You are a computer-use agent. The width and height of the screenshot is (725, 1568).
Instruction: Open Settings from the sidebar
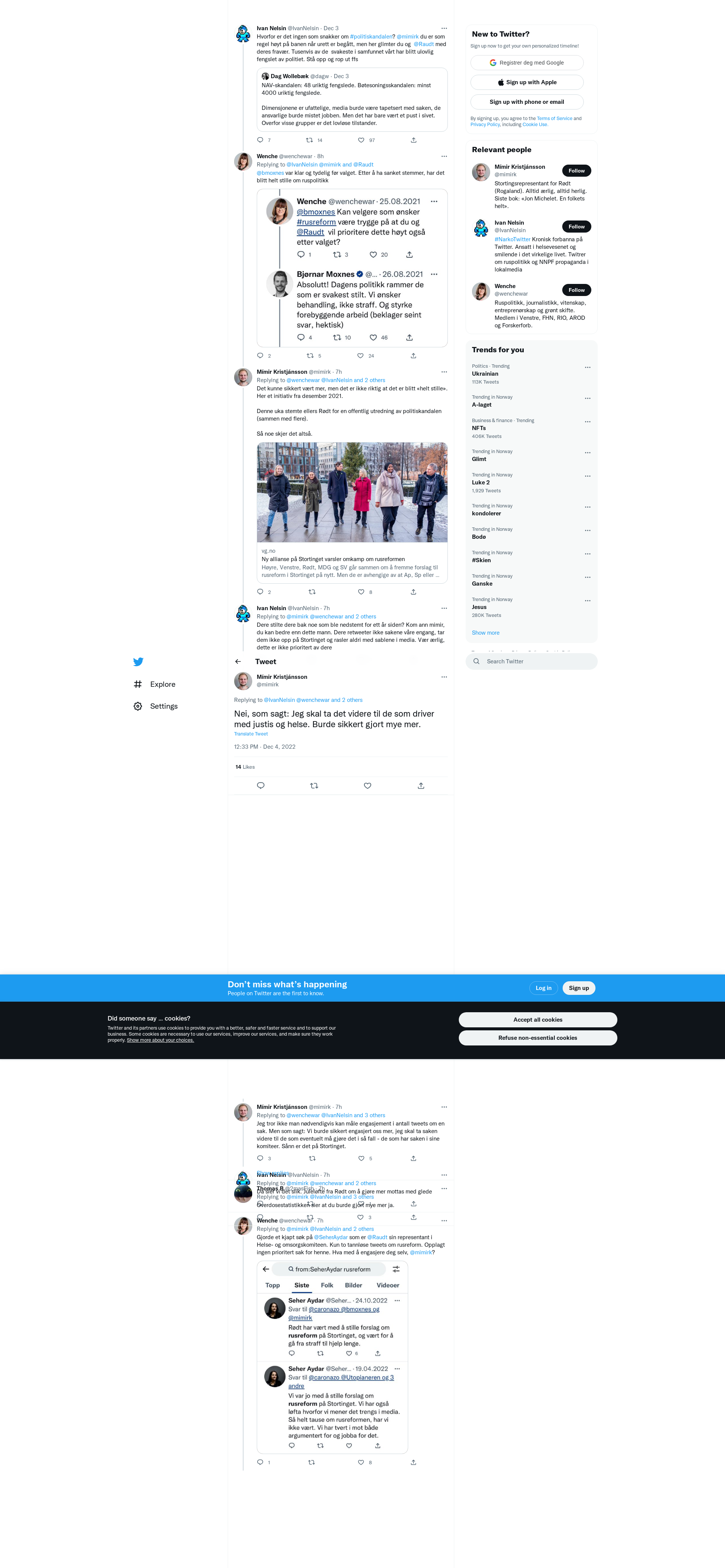coord(156,706)
